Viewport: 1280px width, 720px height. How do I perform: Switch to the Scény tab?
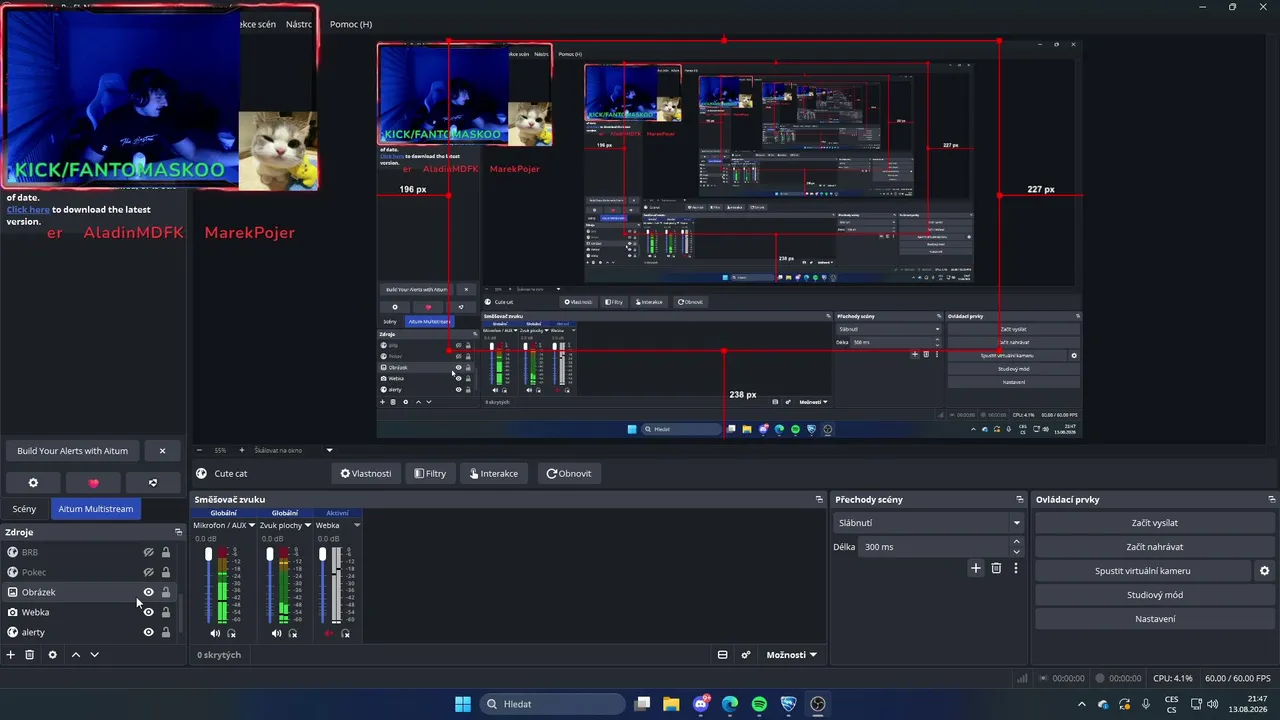(x=24, y=509)
